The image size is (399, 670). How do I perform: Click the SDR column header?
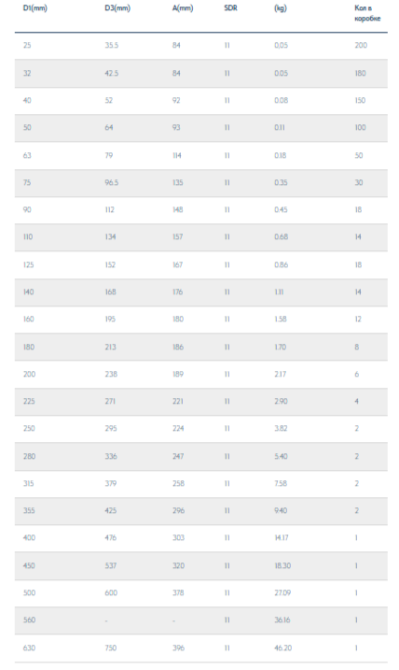(x=231, y=8)
